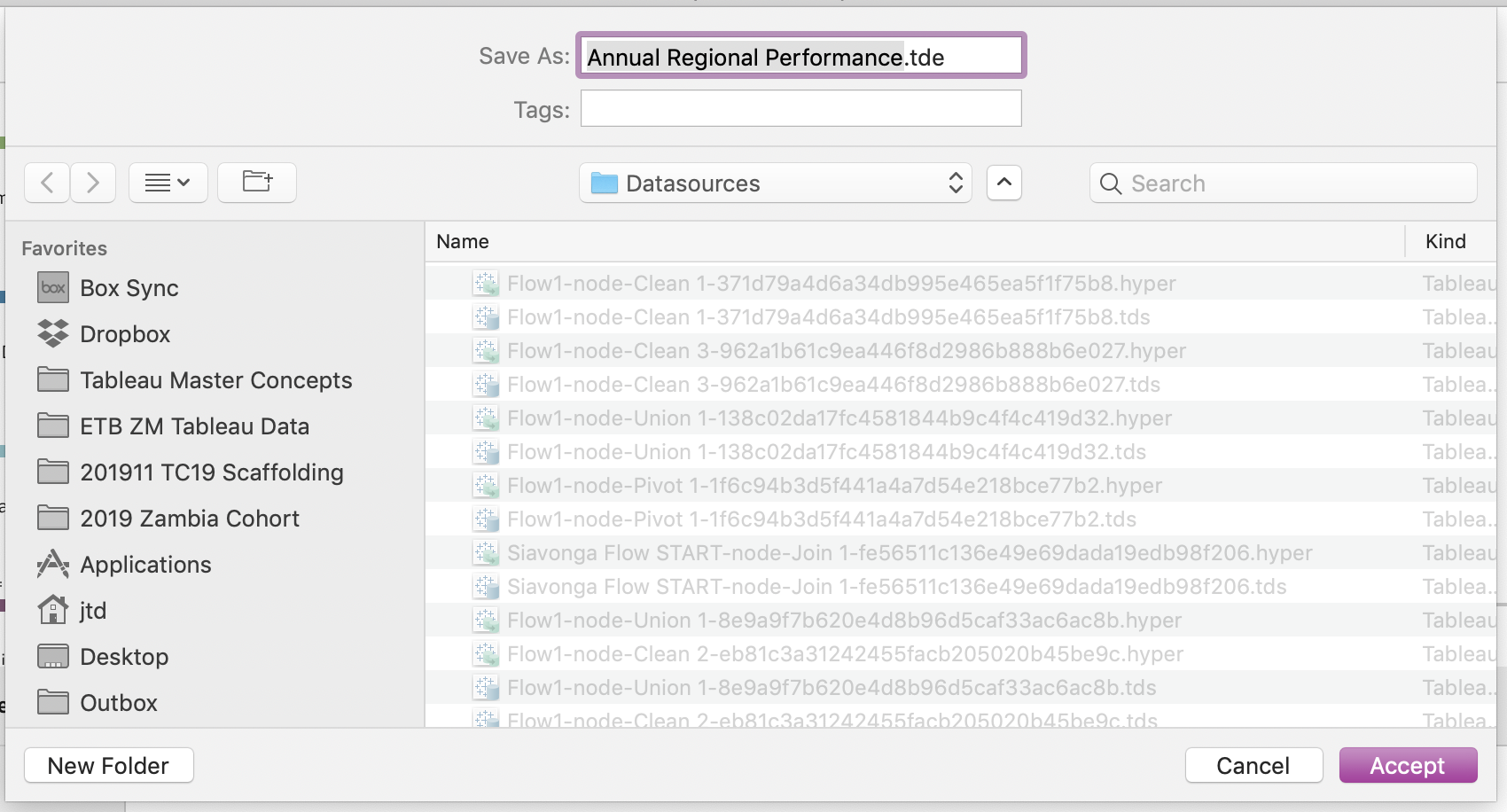Open Dropbox from the sidebar
This screenshot has height=812, width=1507.
coord(124,334)
